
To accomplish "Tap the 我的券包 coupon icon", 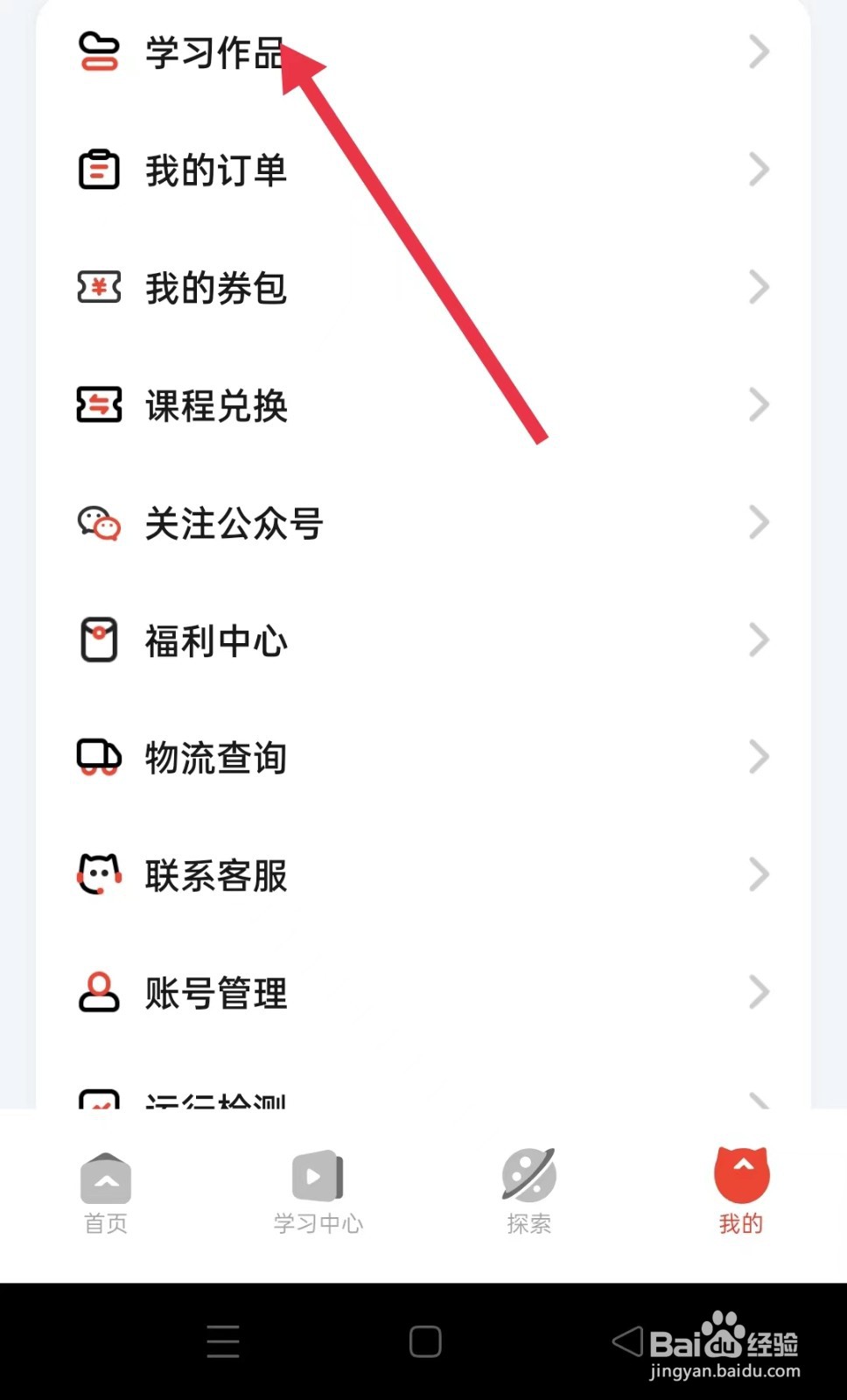I will tap(99, 287).
